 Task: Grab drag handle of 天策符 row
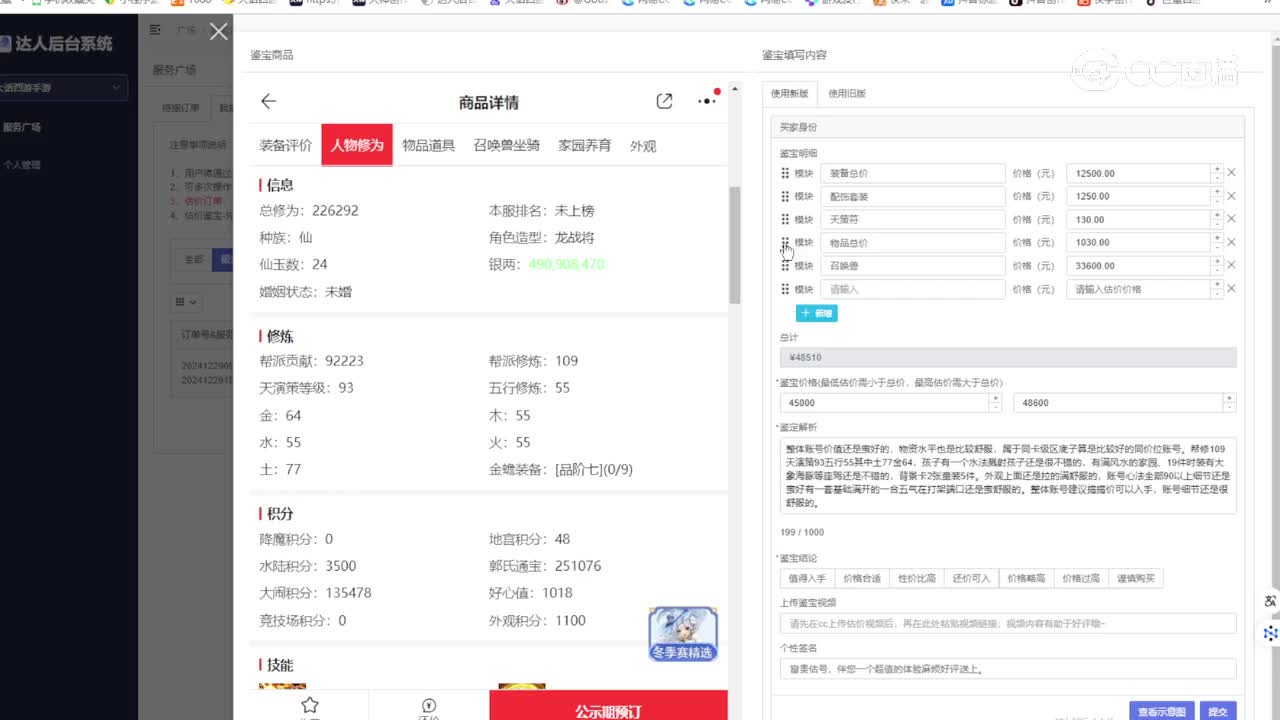coord(785,219)
